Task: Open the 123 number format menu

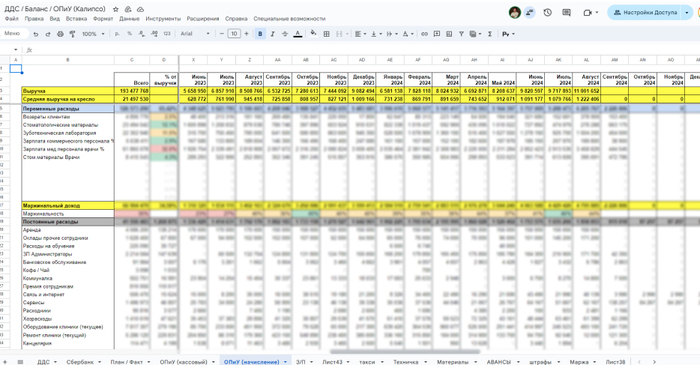Action: [167, 34]
